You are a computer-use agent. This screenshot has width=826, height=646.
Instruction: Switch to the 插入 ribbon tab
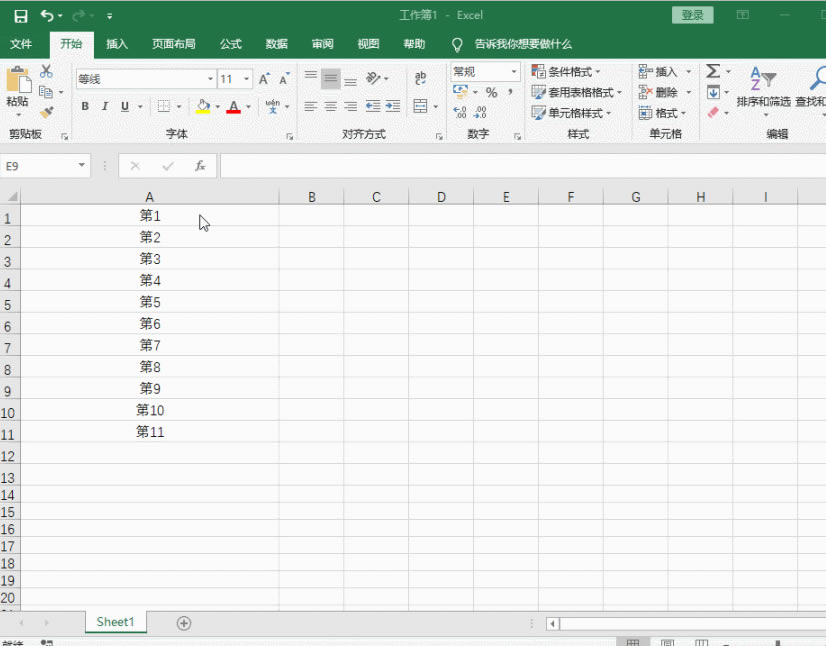point(116,44)
